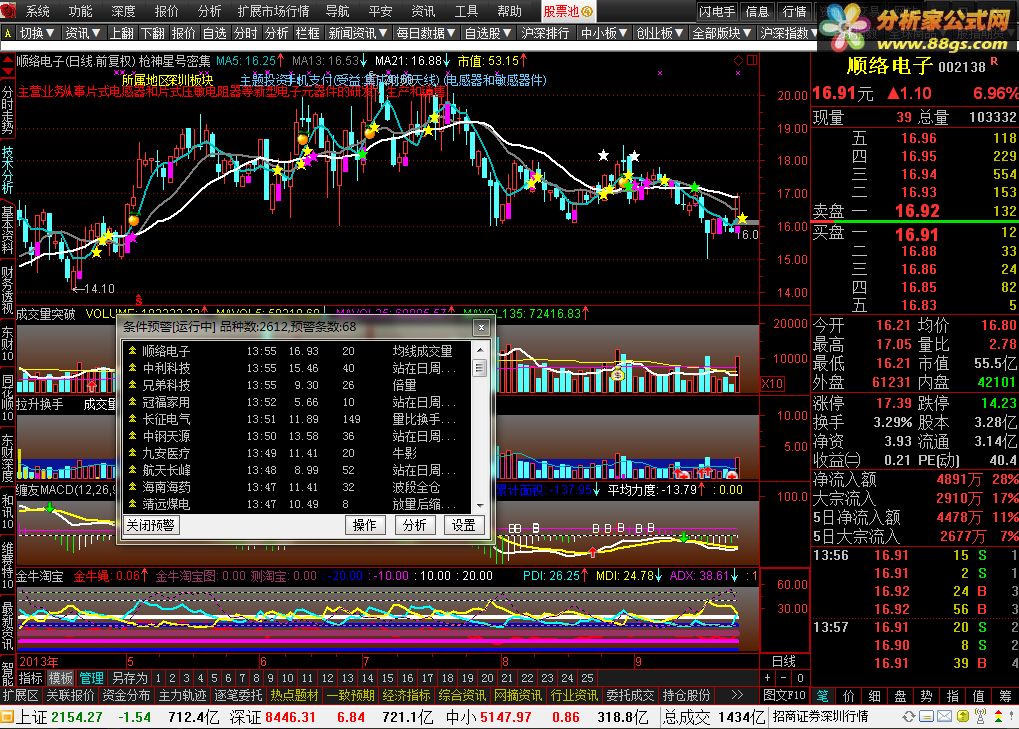Open the 自选股 dropdown

(x=489, y=32)
